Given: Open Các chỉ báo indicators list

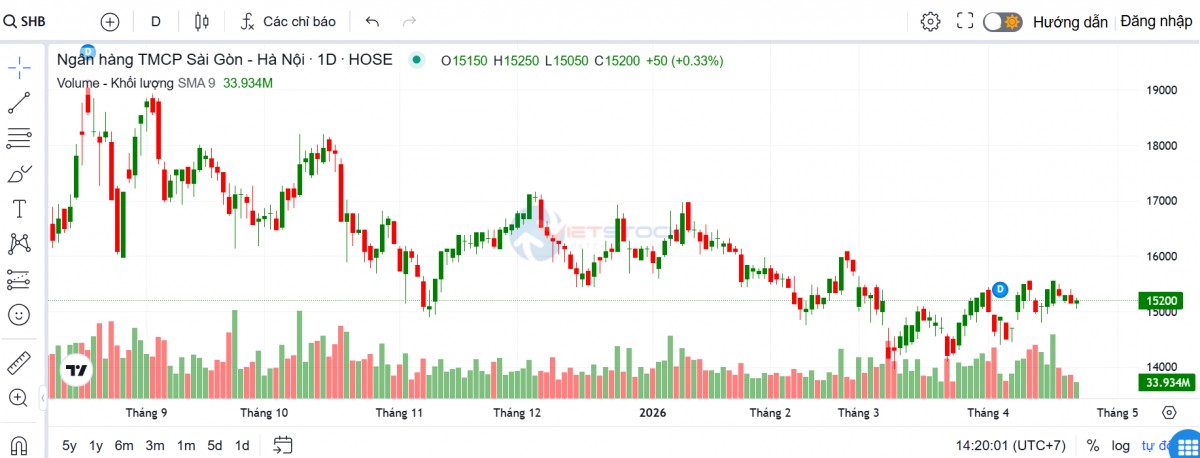Looking at the screenshot, I should pos(288,21).
